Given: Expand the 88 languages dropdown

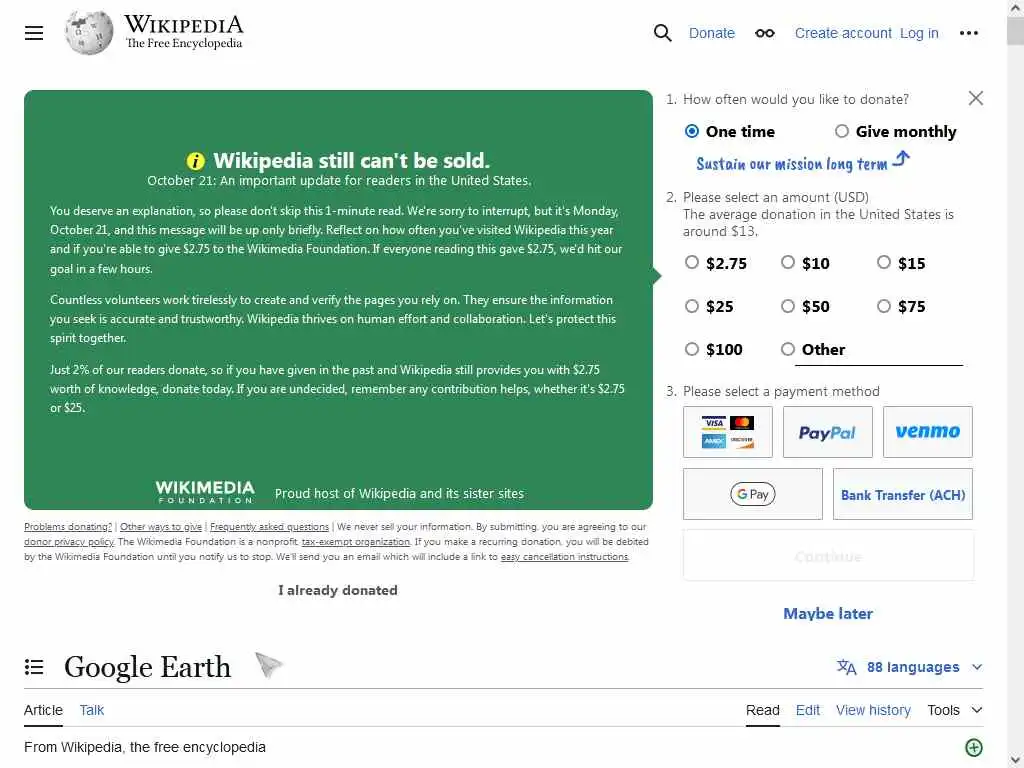Looking at the screenshot, I should (x=910, y=667).
